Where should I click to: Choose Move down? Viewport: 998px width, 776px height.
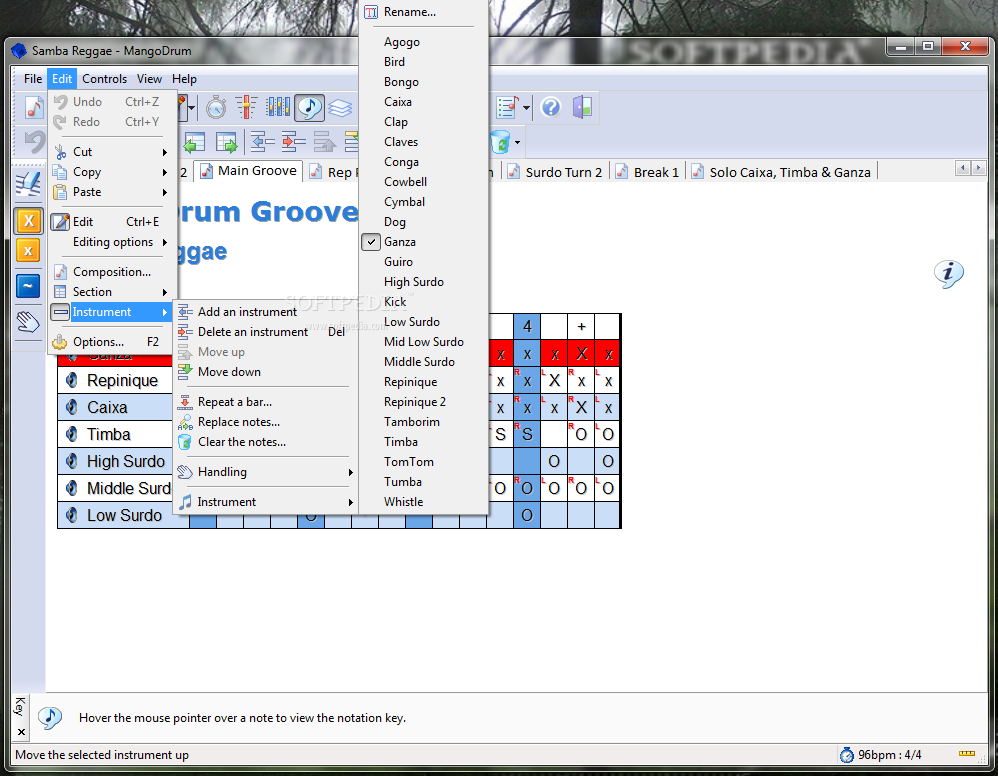[x=266, y=372]
